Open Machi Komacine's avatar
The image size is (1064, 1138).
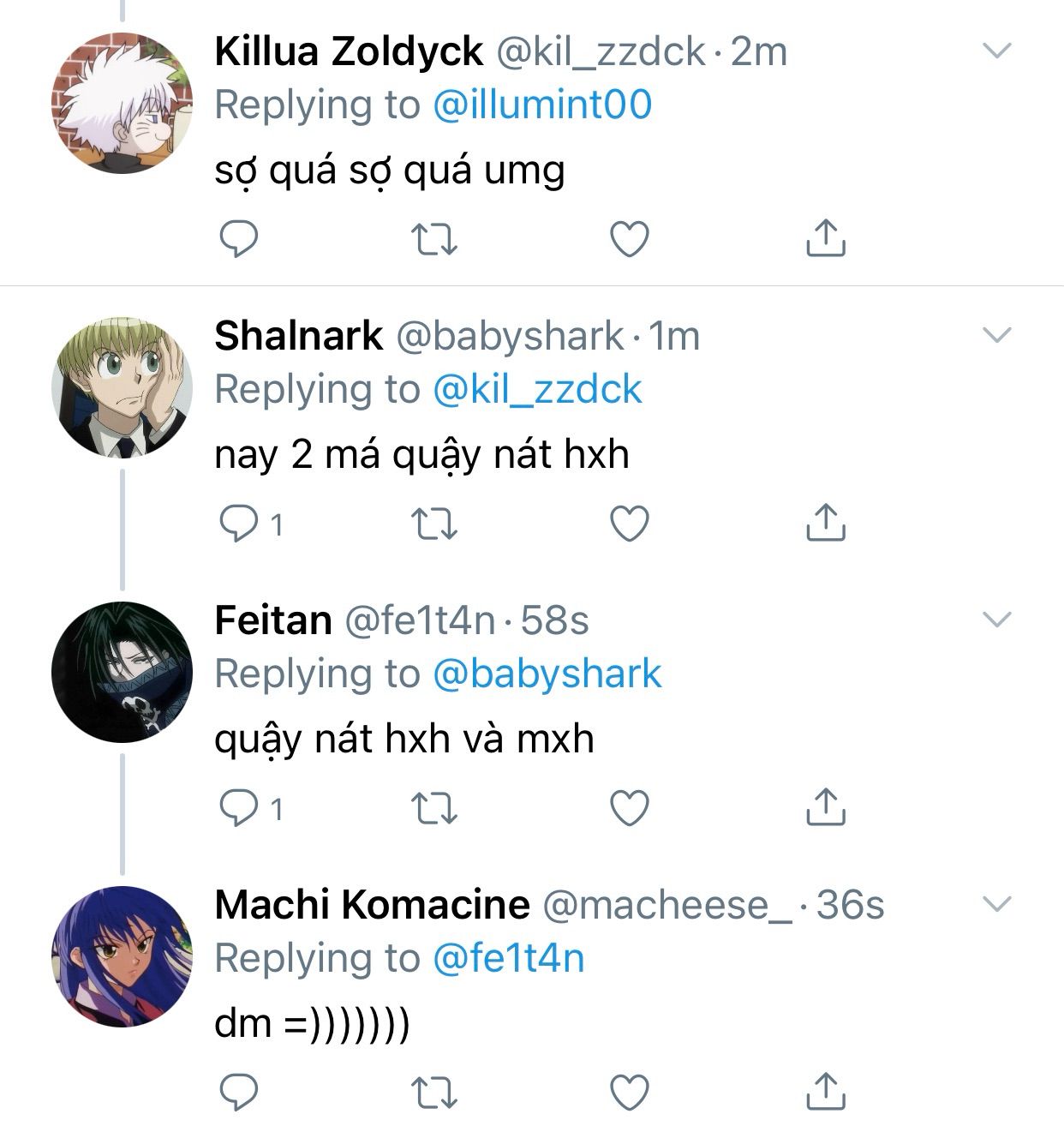click(121, 955)
